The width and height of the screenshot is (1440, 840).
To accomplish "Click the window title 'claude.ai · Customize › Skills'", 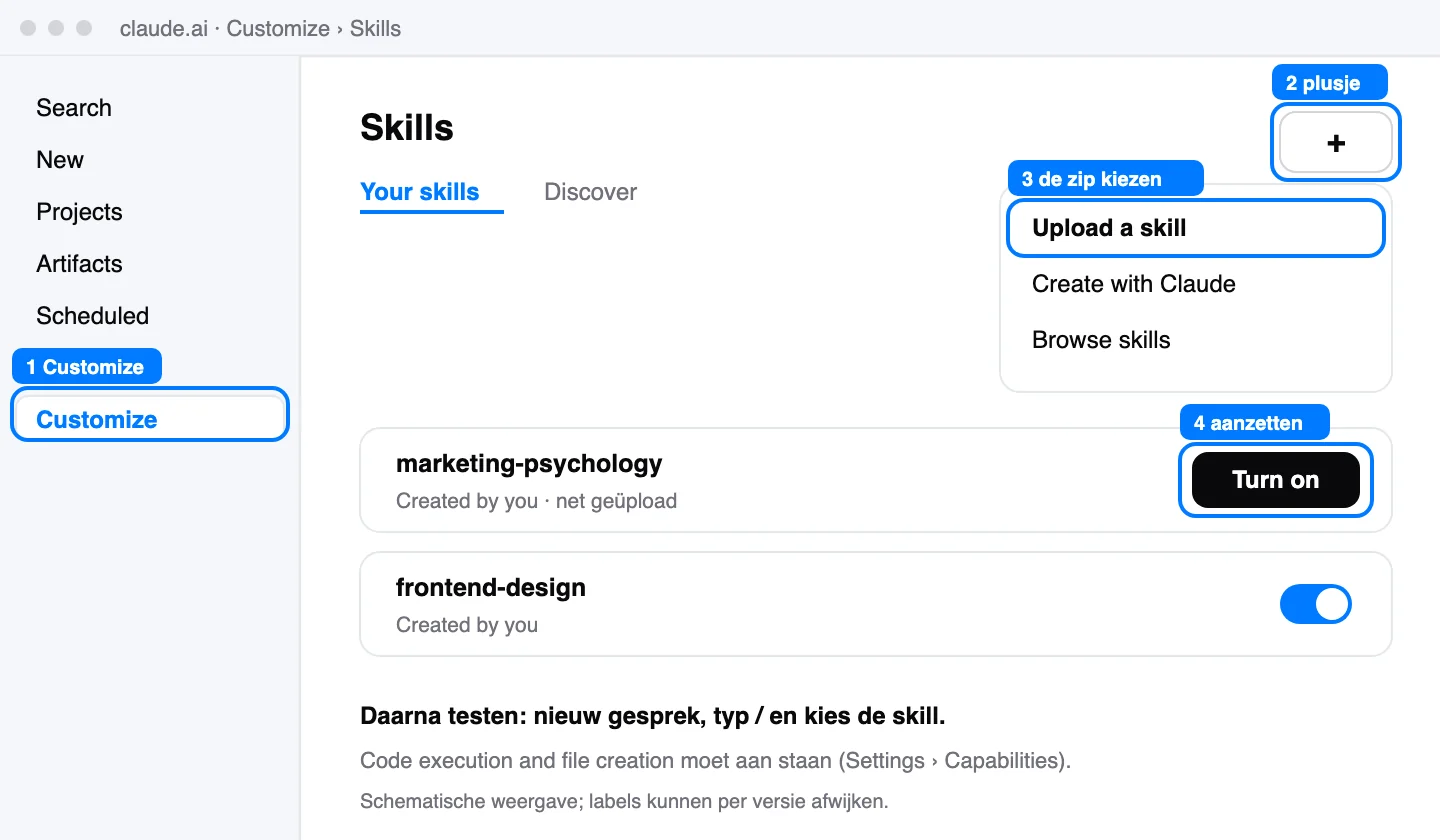I will click(x=260, y=28).
